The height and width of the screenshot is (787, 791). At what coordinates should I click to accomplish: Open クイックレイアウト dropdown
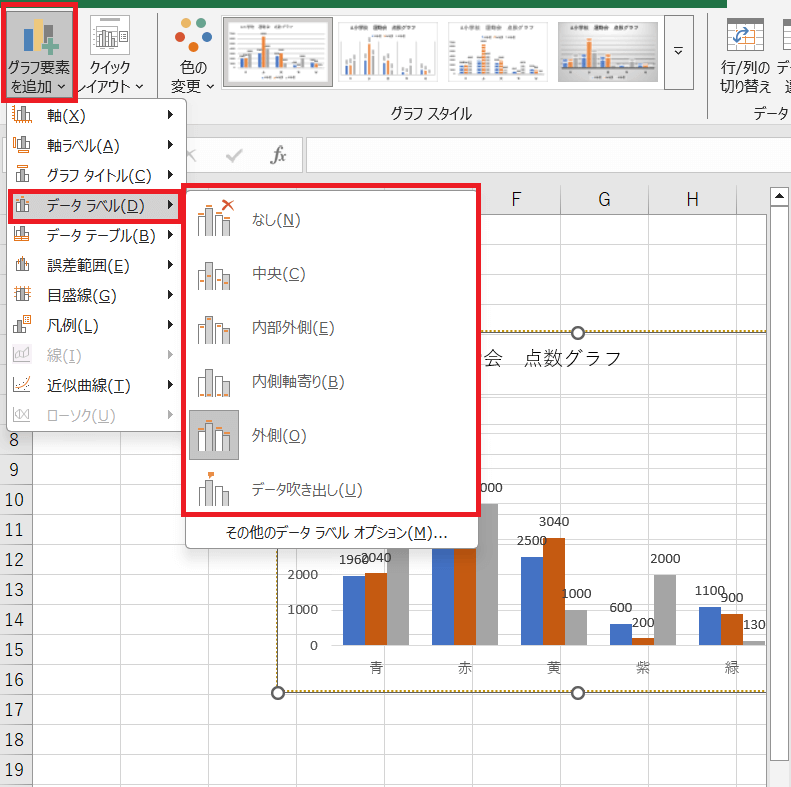point(109,53)
